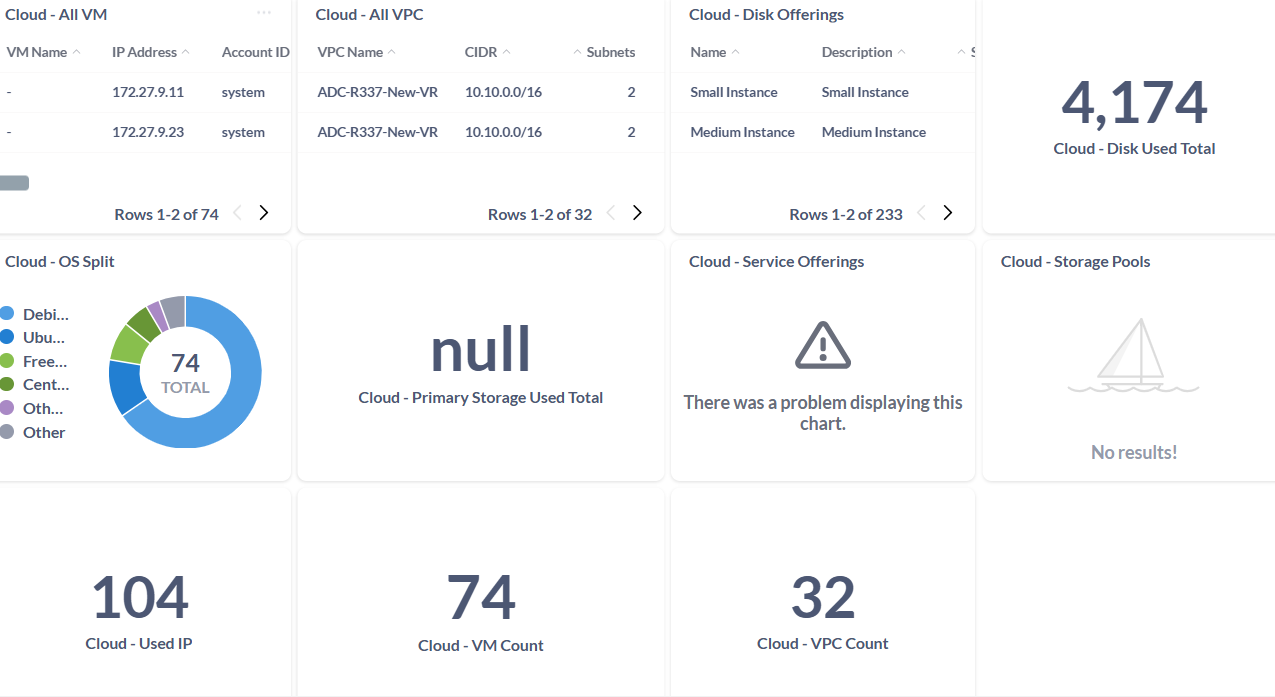The height and width of the screenshot is (697, 1275).
Task: Sort Disk Offerings by Description column
Action: pyautogui.click(x=857, y=52)
